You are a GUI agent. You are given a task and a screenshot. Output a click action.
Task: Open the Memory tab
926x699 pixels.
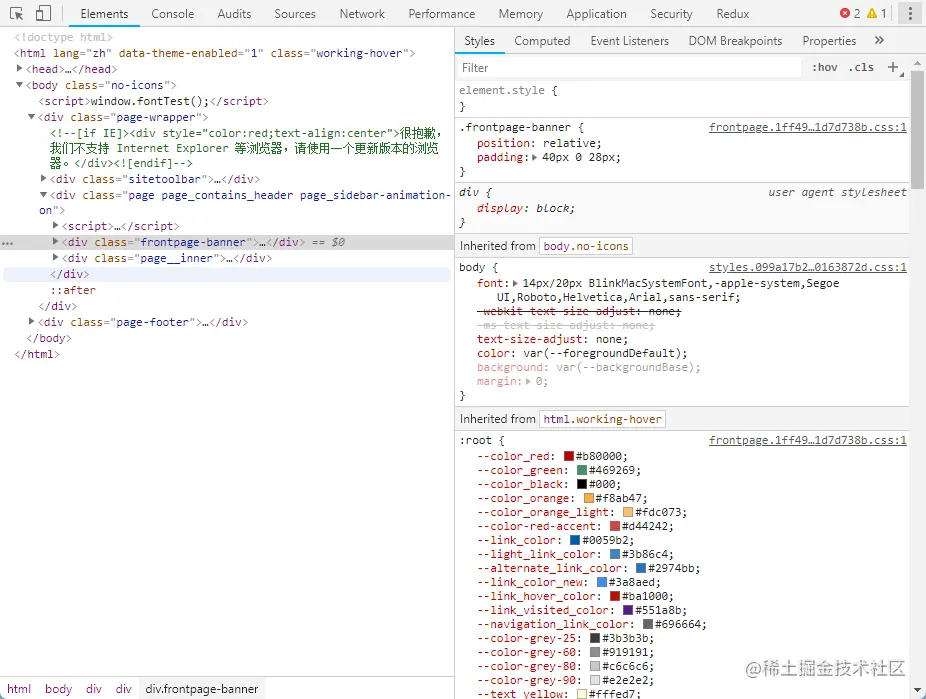click(x=520, y=14)
